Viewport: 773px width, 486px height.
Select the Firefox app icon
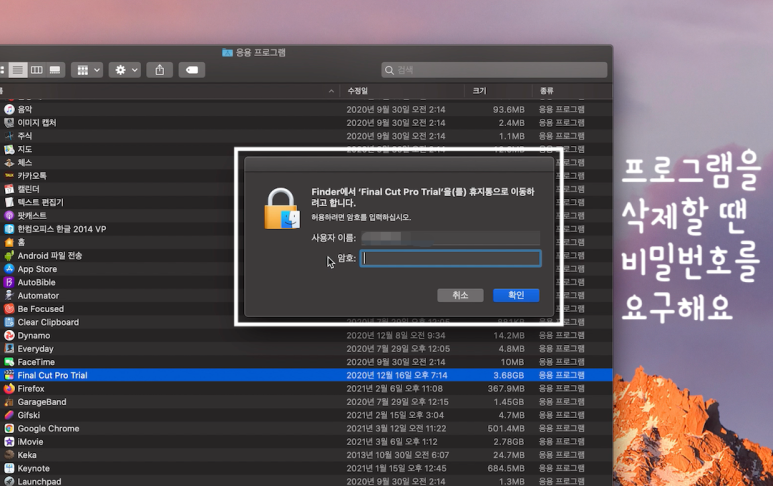coord(9,389)
